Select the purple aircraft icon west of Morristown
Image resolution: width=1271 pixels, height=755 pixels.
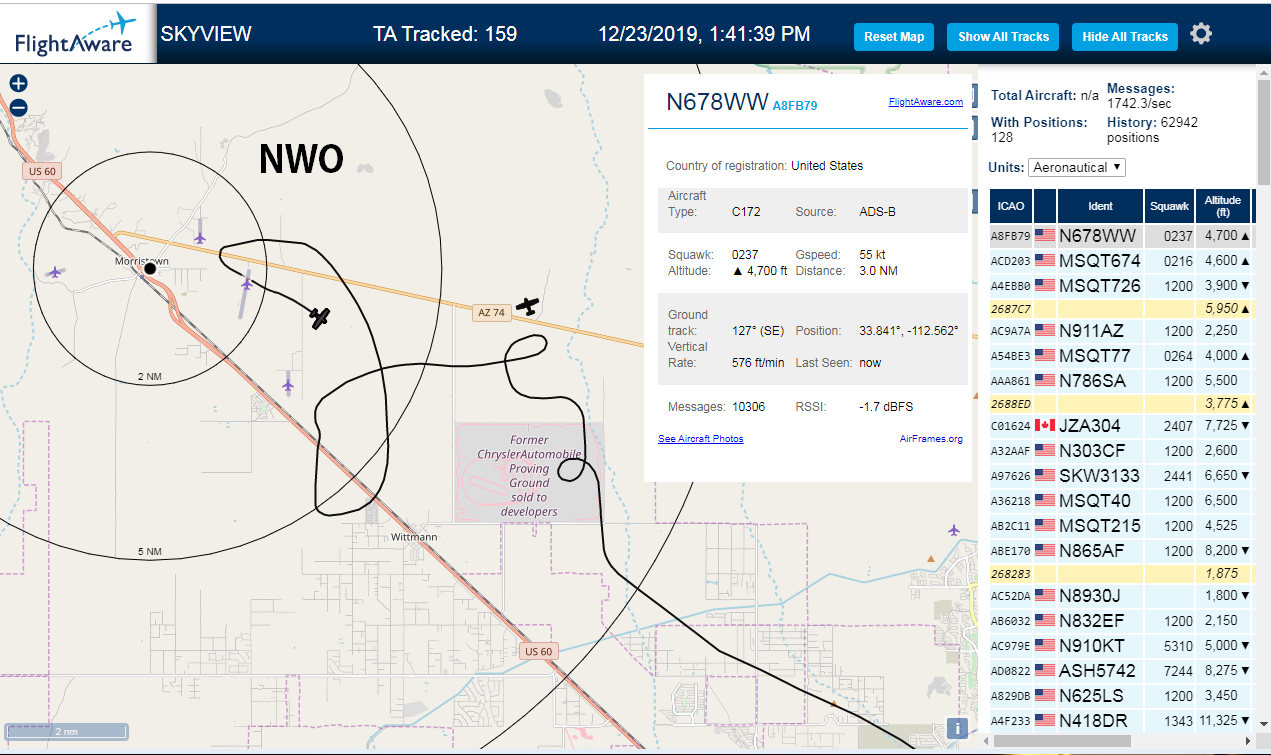click(55, 271)
